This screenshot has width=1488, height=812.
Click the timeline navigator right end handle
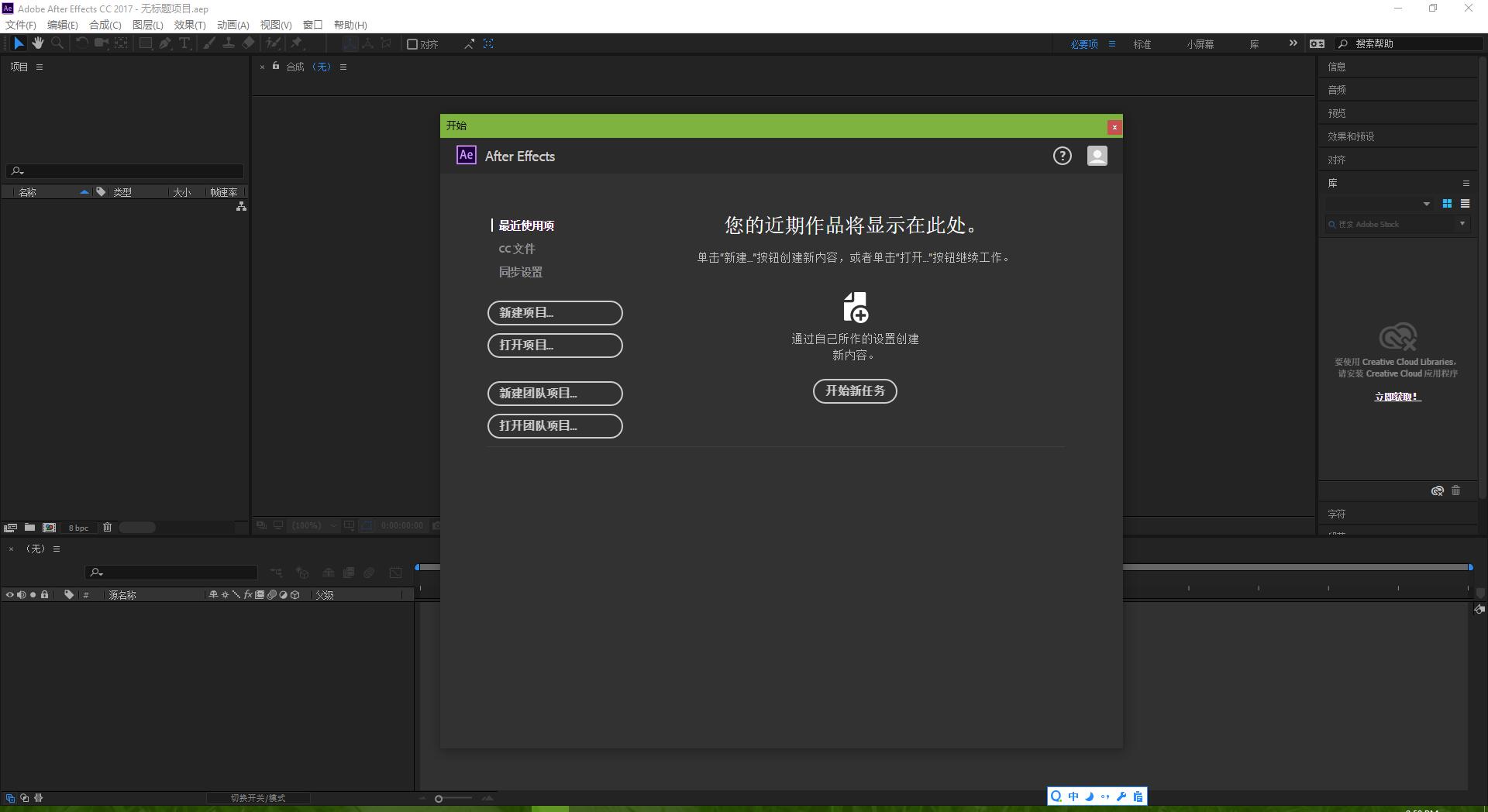click(1470, 567)
